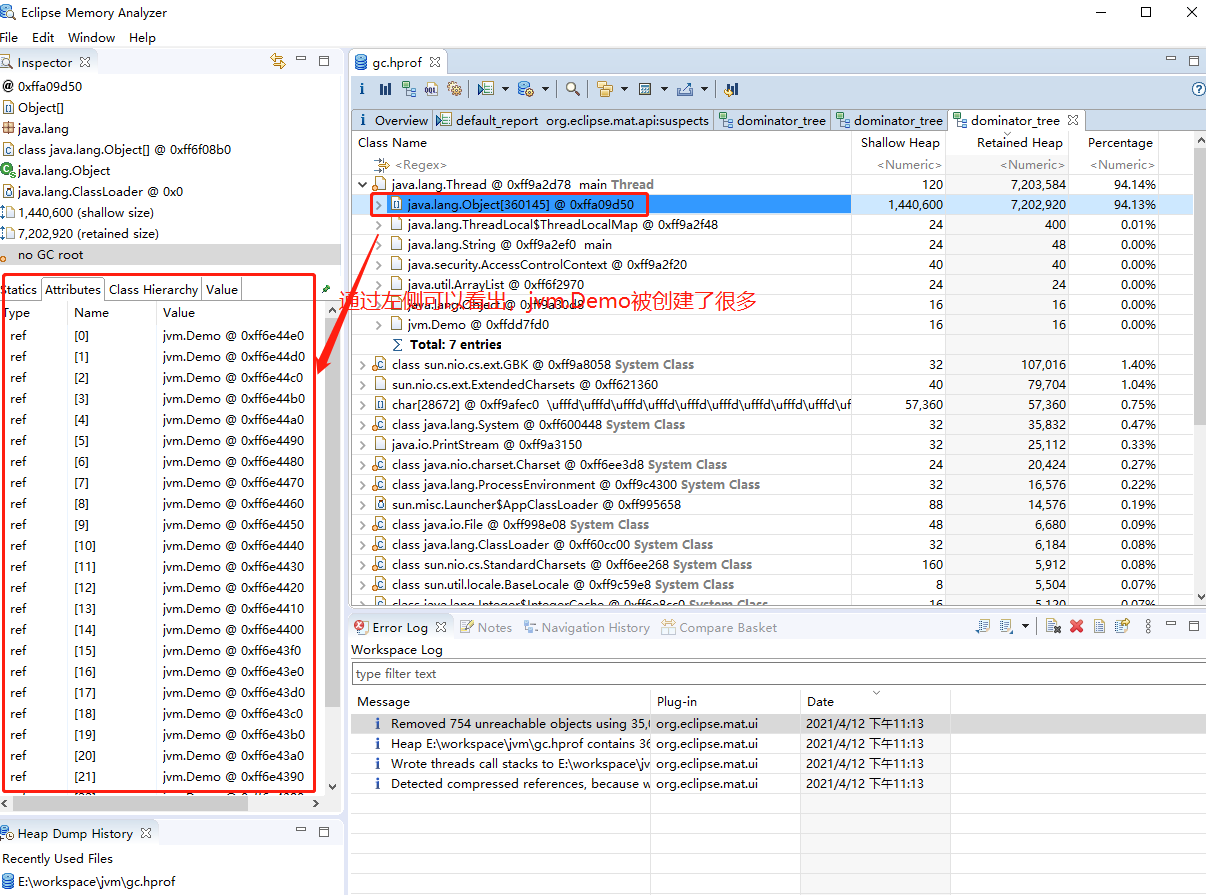Open the Window menu

91,37
